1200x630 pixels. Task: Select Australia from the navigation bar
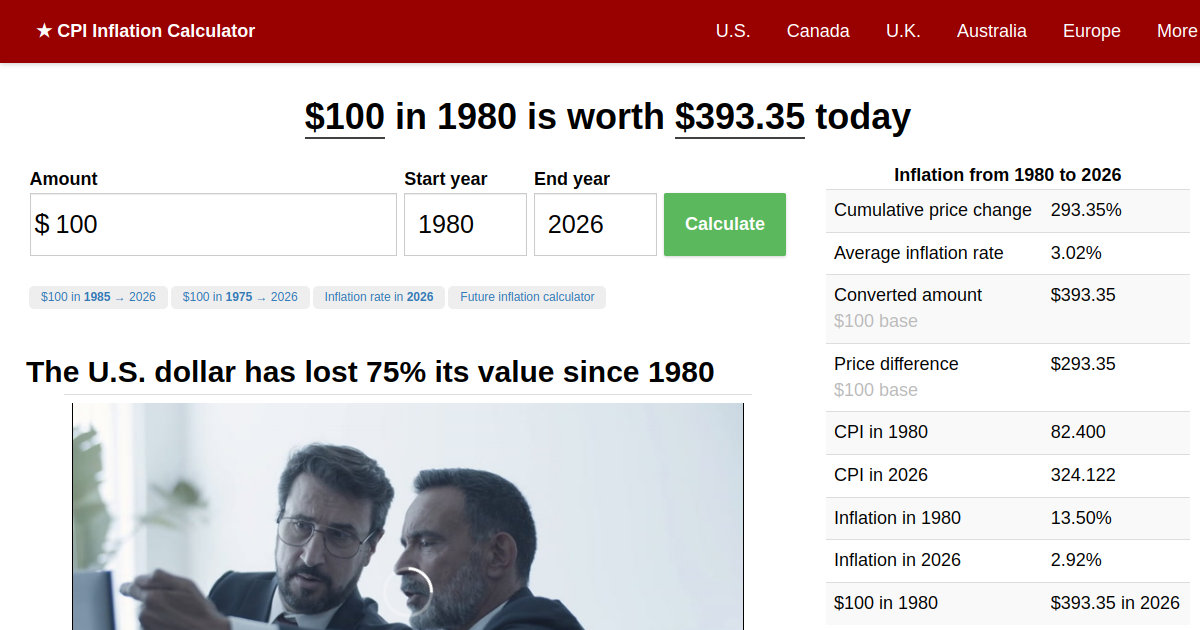click(x=991, y=31)
